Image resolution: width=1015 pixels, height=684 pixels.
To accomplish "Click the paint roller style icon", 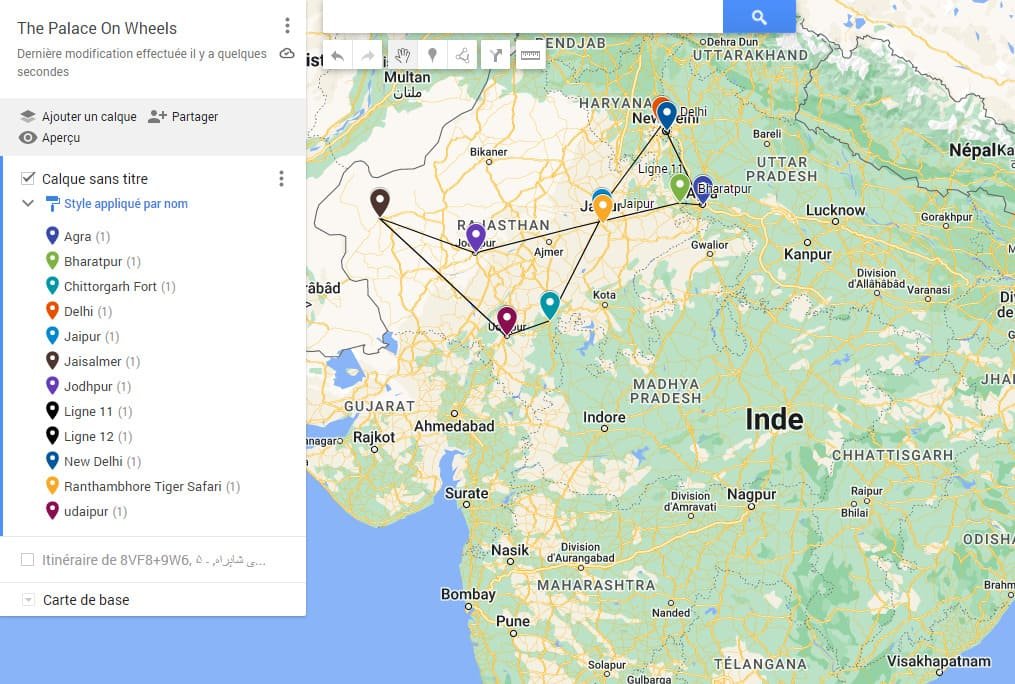I will (52, 204).
